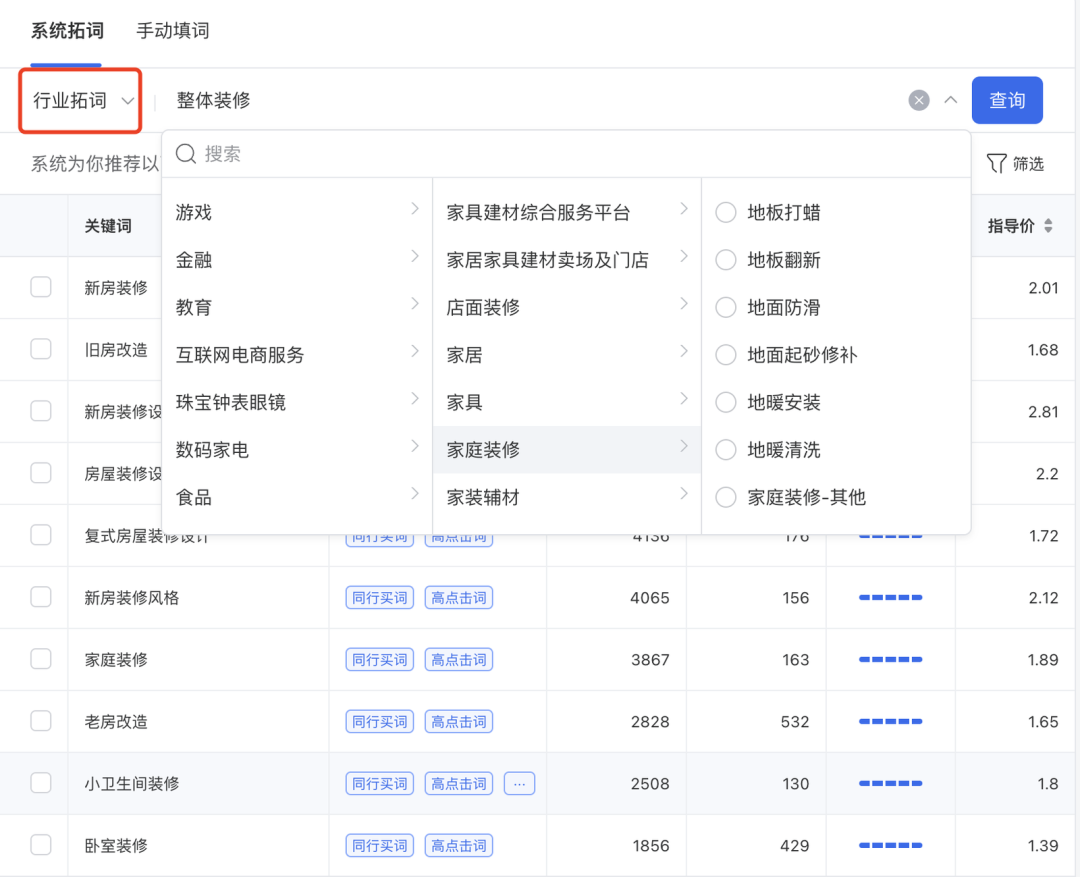Click the 查询 button
1080x877 pixels.
tap(1007, 100)
